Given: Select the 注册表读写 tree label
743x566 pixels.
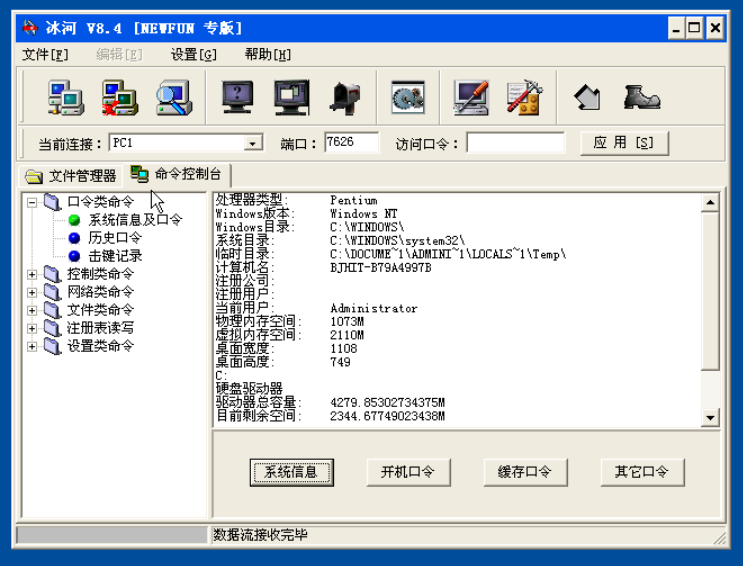Looking at the screenshot, I should click(x=100, y=328).
